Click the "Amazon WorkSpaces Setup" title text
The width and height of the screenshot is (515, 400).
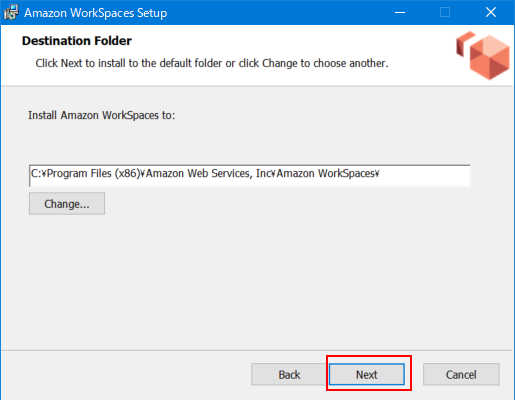click(96, 13)
